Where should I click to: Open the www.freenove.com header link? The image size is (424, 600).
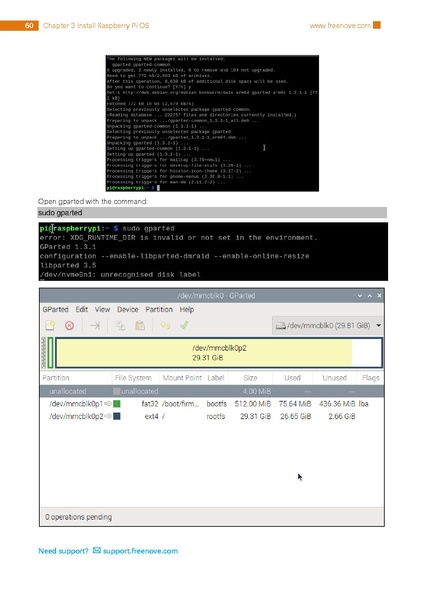click(340, 26)
